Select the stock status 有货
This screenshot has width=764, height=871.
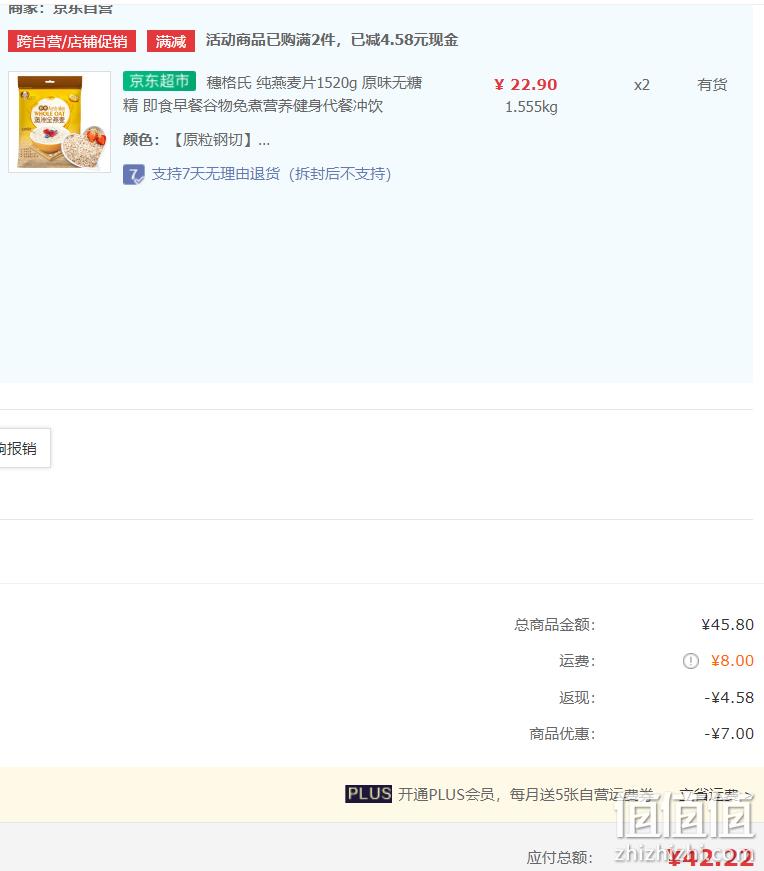point(712,84)
